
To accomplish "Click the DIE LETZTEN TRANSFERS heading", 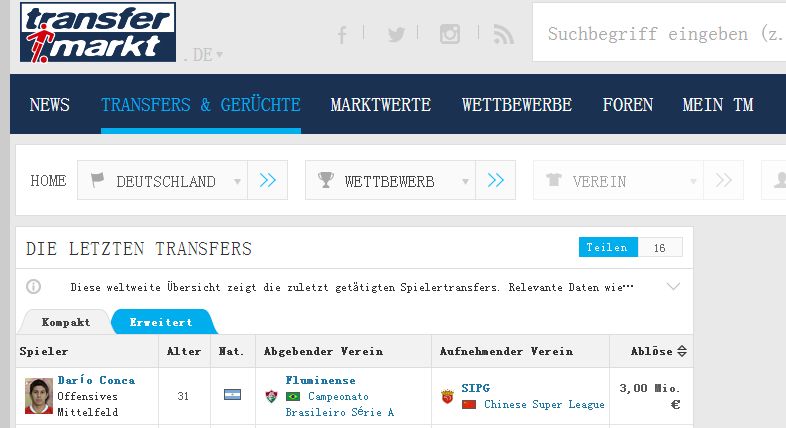I will [x=139, y=249].
